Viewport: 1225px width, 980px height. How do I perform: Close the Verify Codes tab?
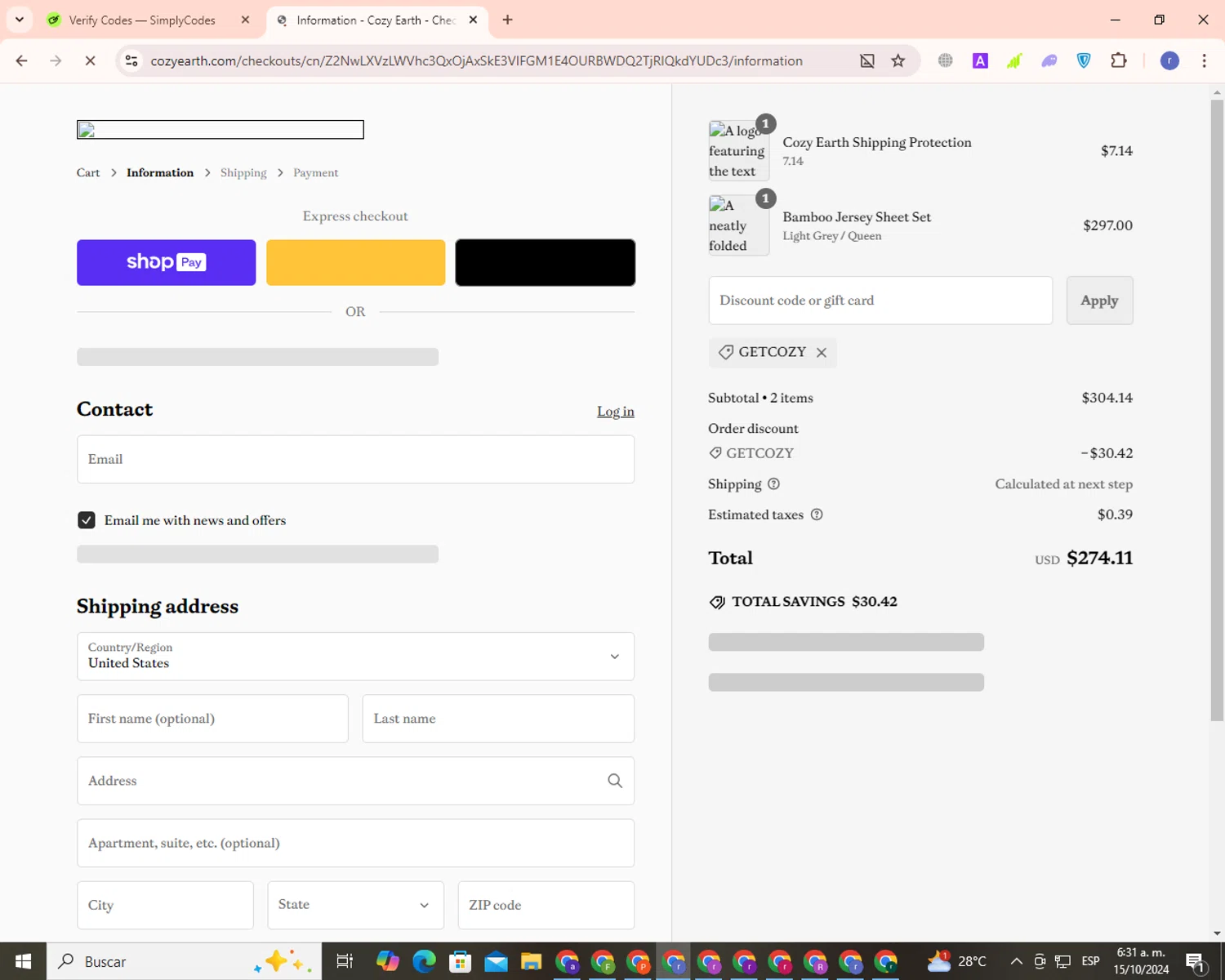pyautogui.click(x=245, y=20)
